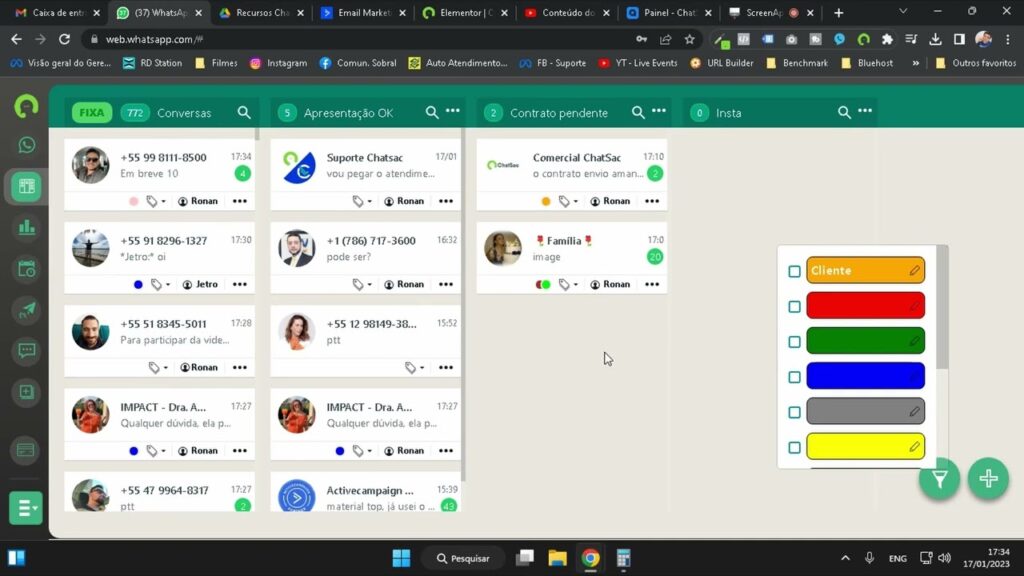Check the Cliente label checkbox
Viewport: 1024px width, 576px height.
[794, 271]
